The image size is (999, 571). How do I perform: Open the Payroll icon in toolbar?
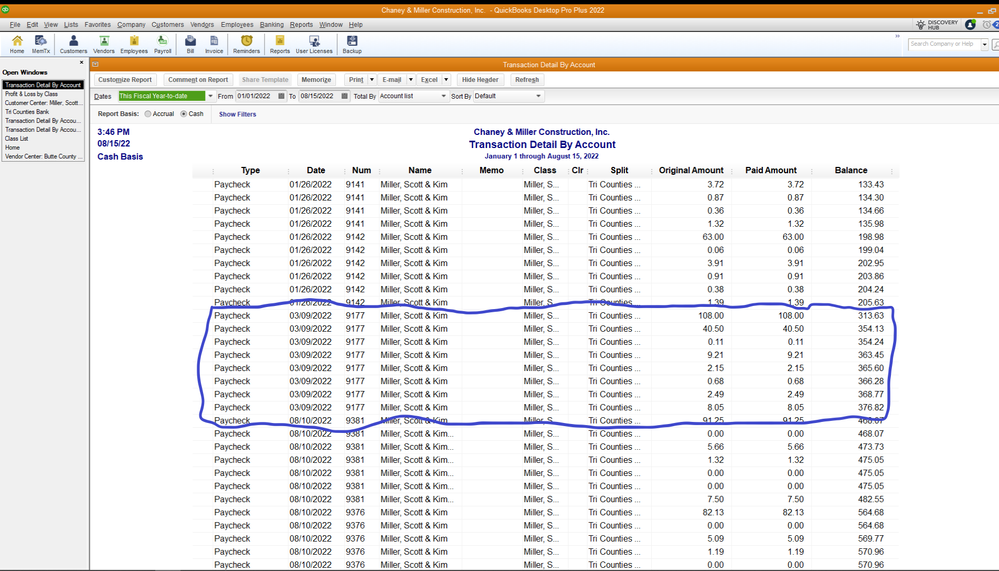(162, 43)
